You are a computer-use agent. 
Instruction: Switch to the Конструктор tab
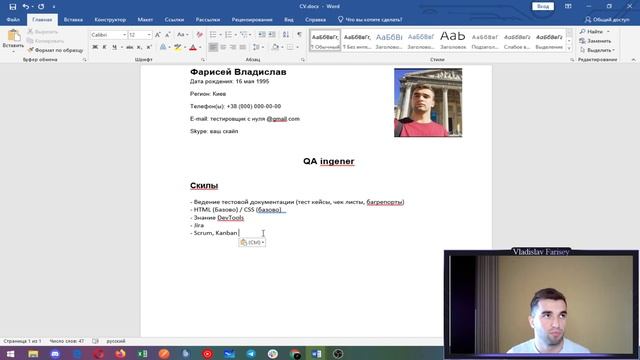110,20
